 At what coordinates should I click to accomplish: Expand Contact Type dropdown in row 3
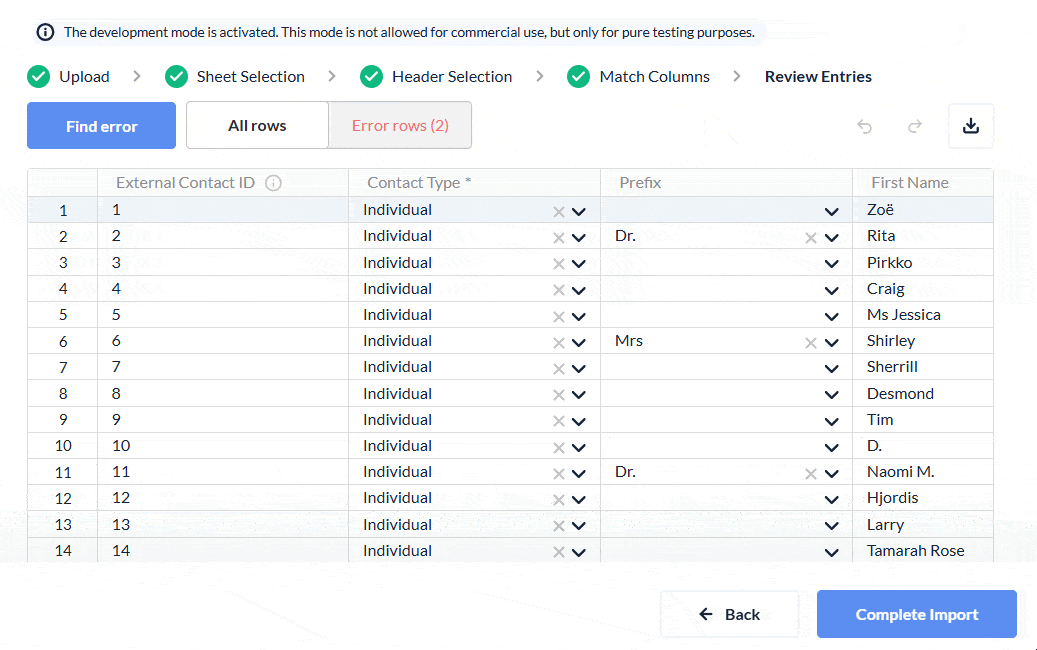coord(578,264)
